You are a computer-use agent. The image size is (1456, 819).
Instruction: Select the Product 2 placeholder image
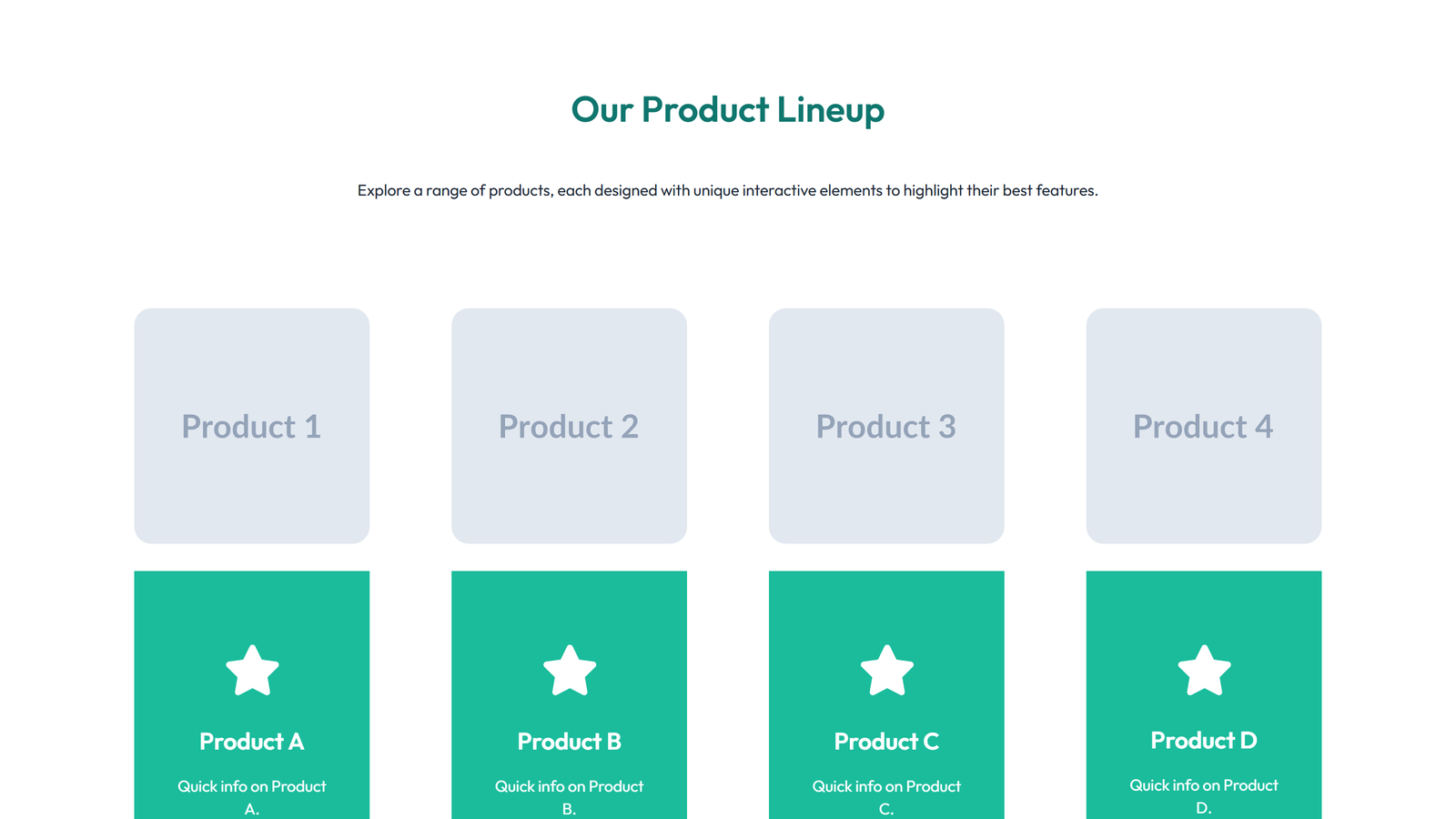tap(569, 426)
